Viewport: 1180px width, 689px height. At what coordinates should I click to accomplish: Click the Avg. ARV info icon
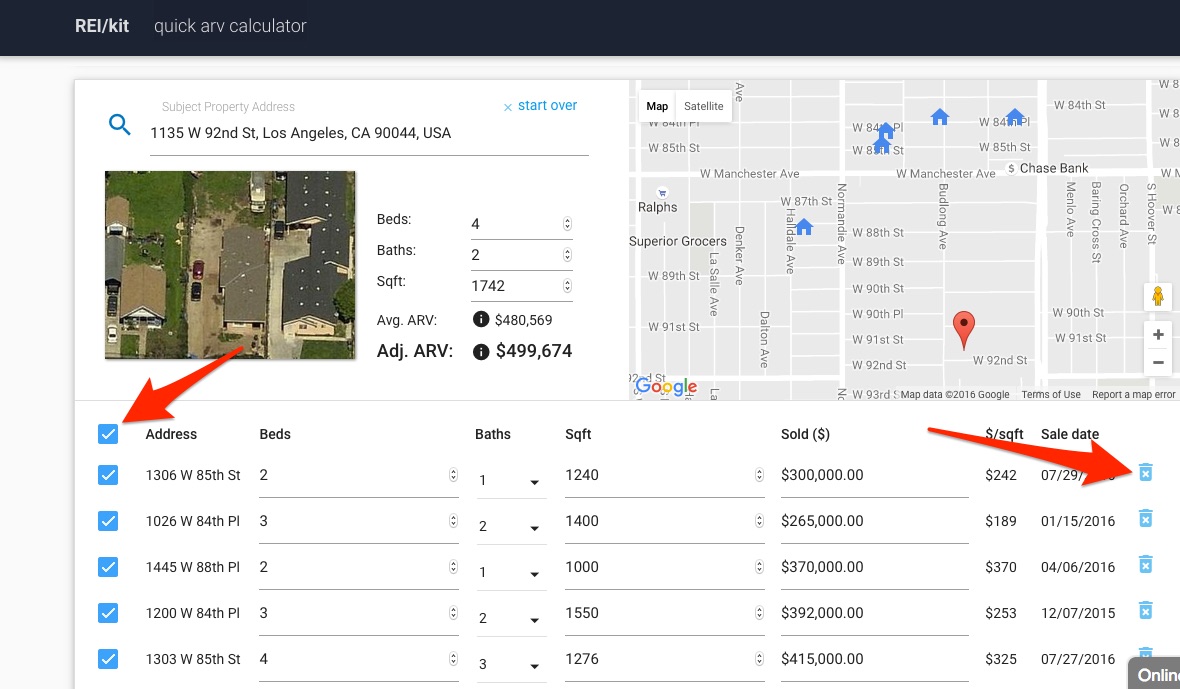pos(480,320)
